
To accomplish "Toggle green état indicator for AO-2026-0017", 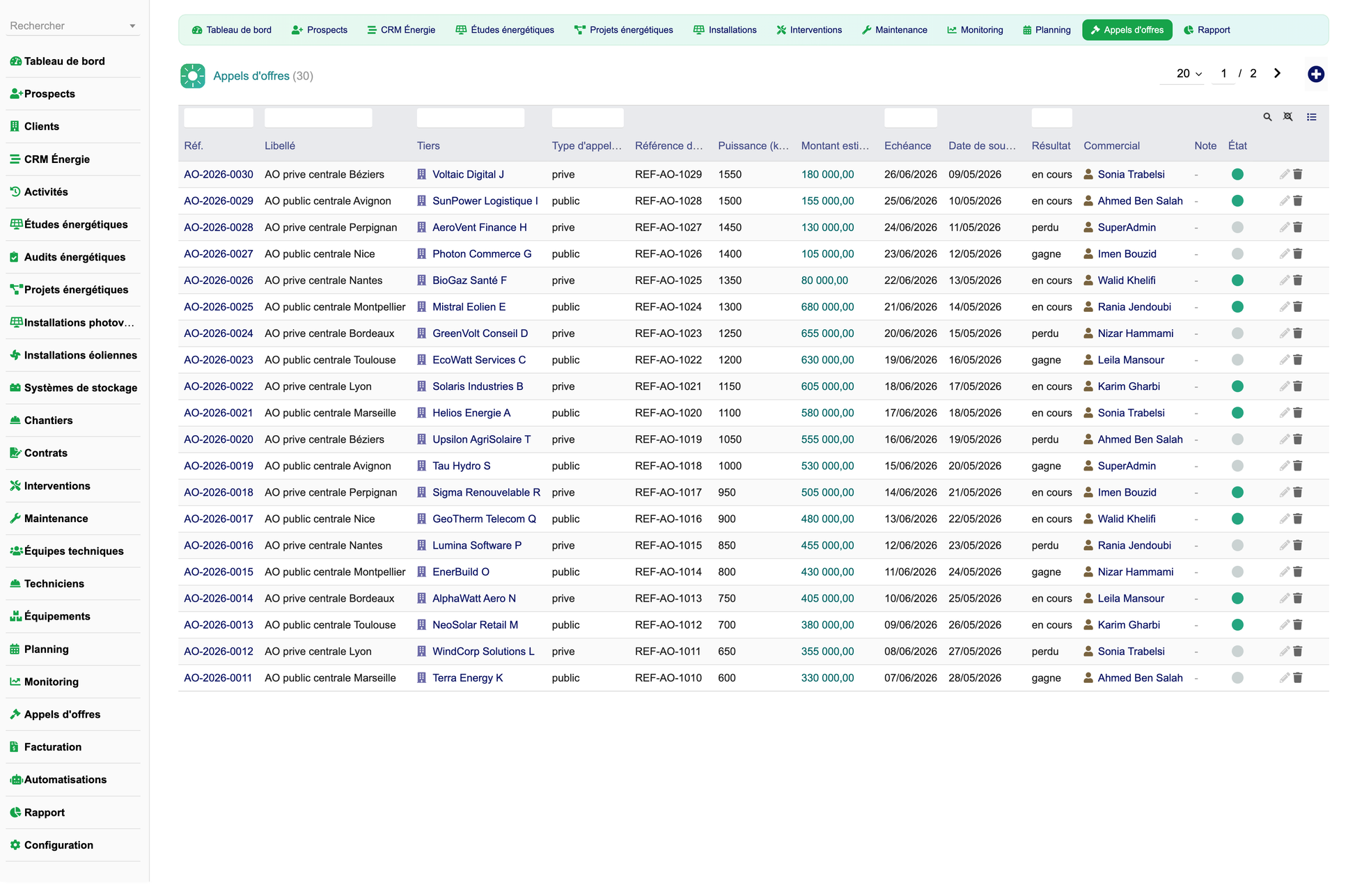I will pyautogui.click(x=1237, y=519).
